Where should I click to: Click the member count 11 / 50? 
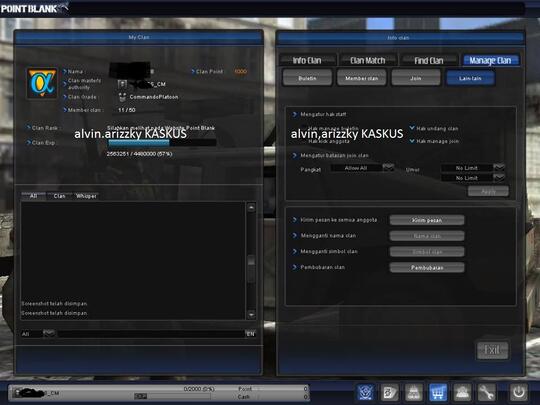click(x=127, y=110)
